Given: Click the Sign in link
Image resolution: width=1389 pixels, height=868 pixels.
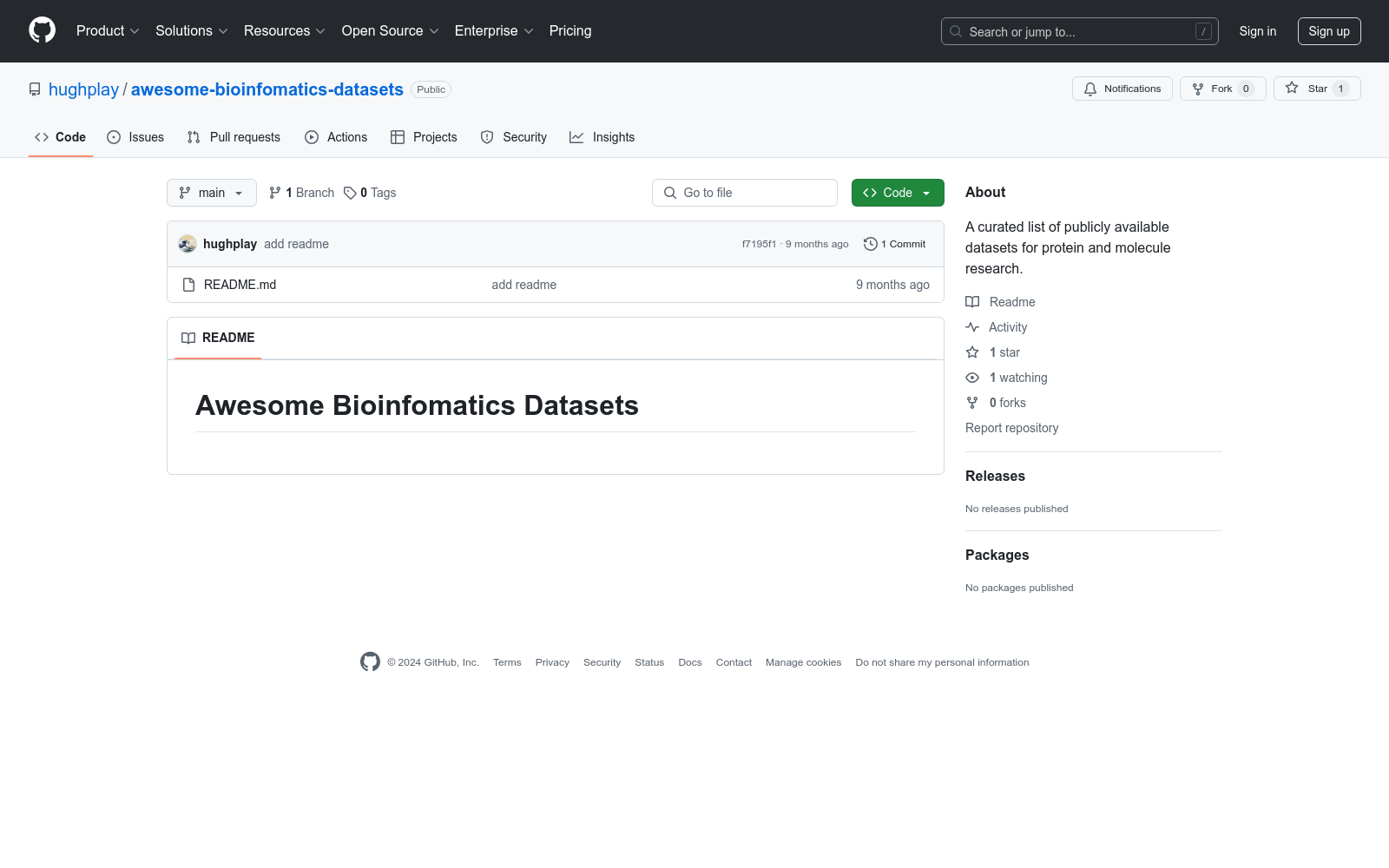Looking at the screenshot, I should click(1258, 31).
